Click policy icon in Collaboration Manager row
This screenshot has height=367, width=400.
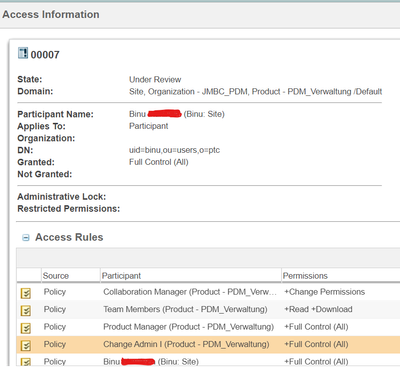click(26, 293)
